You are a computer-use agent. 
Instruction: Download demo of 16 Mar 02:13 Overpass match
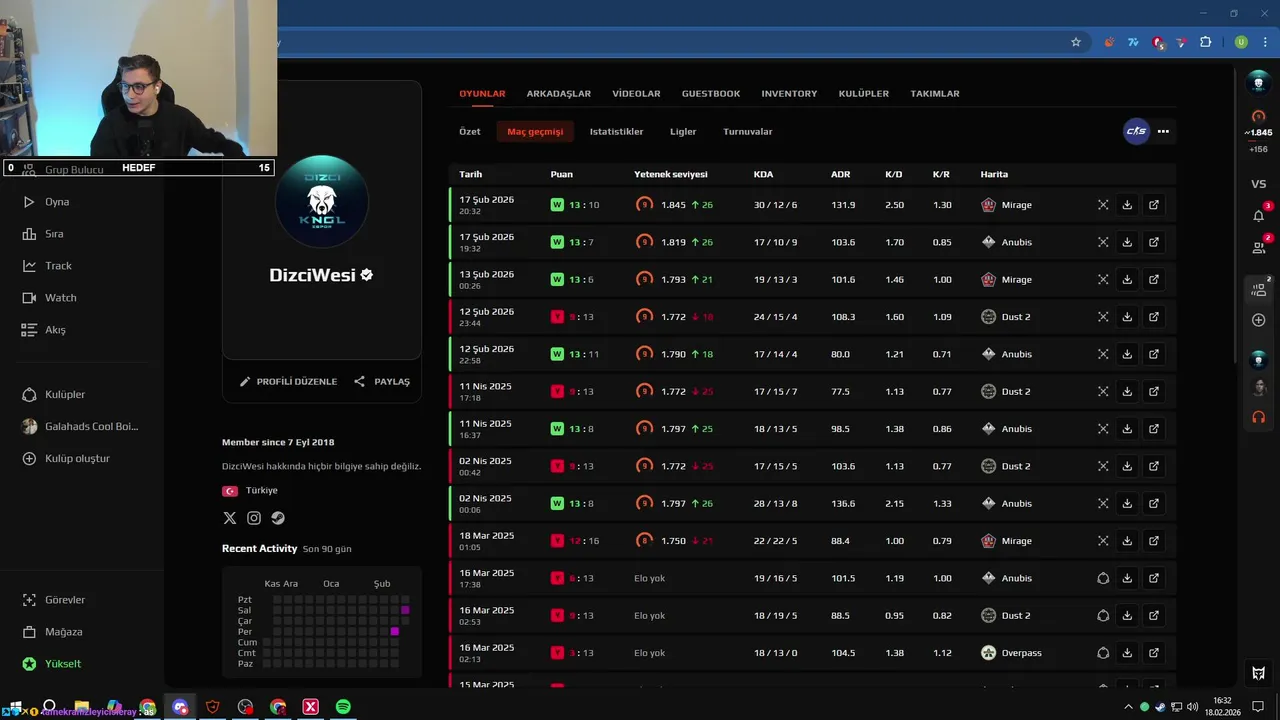[1127, 653]
